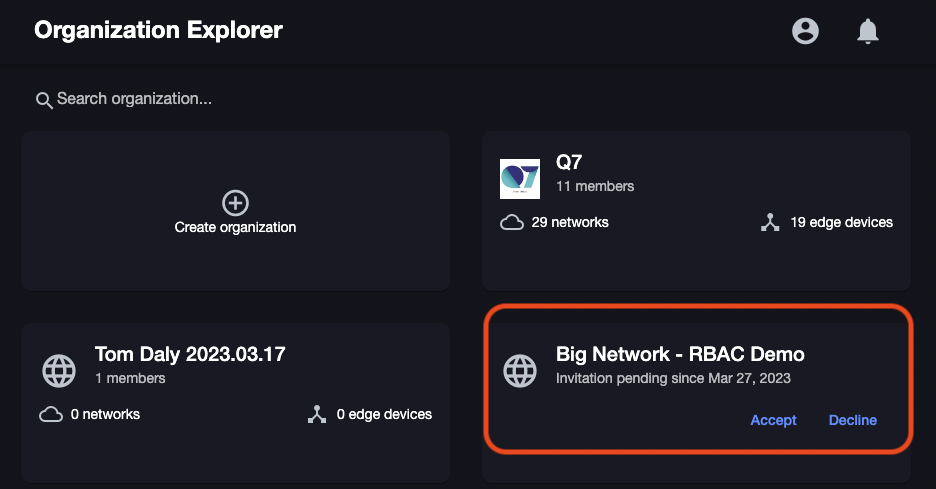Screen dimensions: 936x489
Task: Click the globe icon for Big Network organization
Action: click(520, 370)
